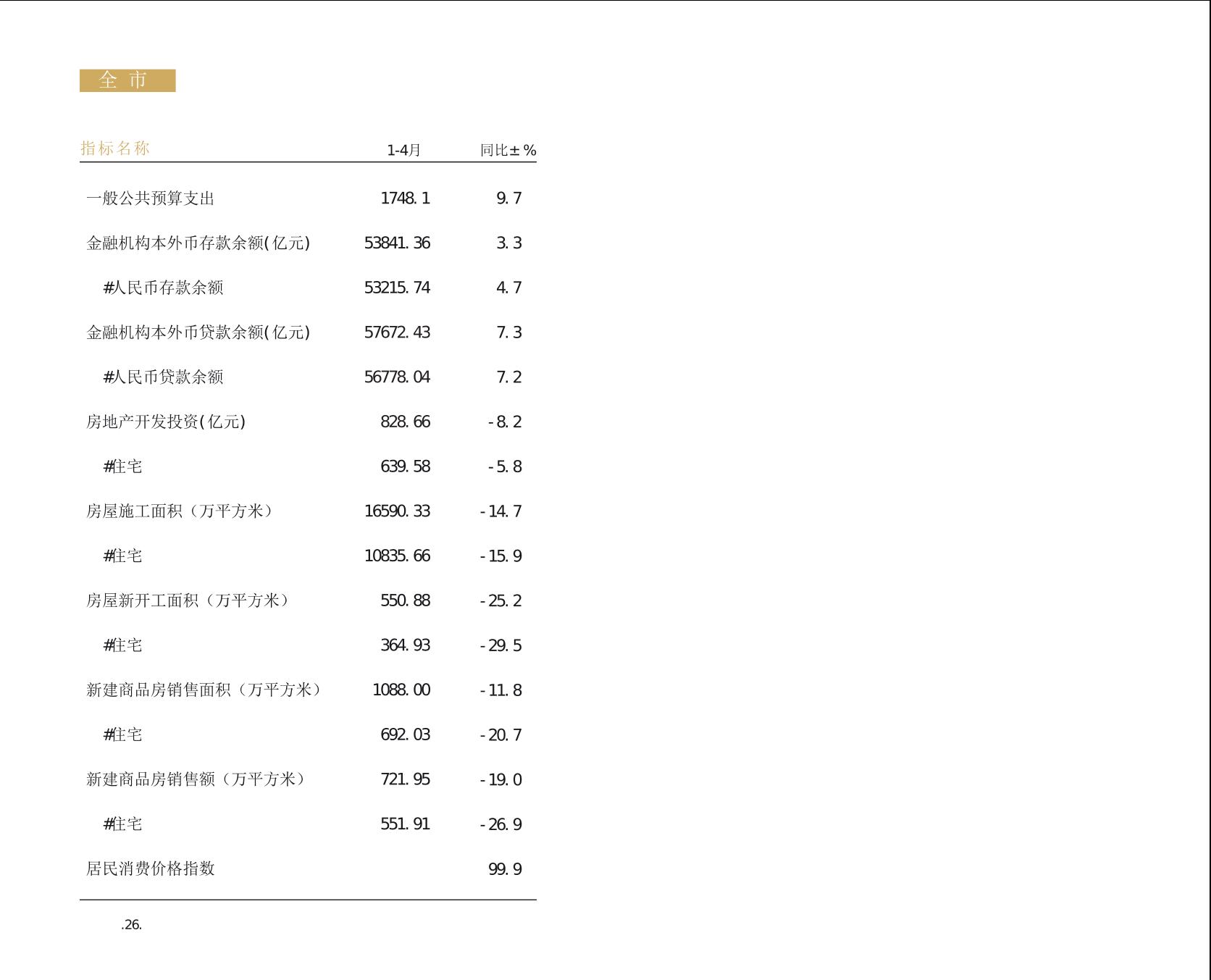
Task: Click the -19.0 percentage value
Action: [500, 780]
